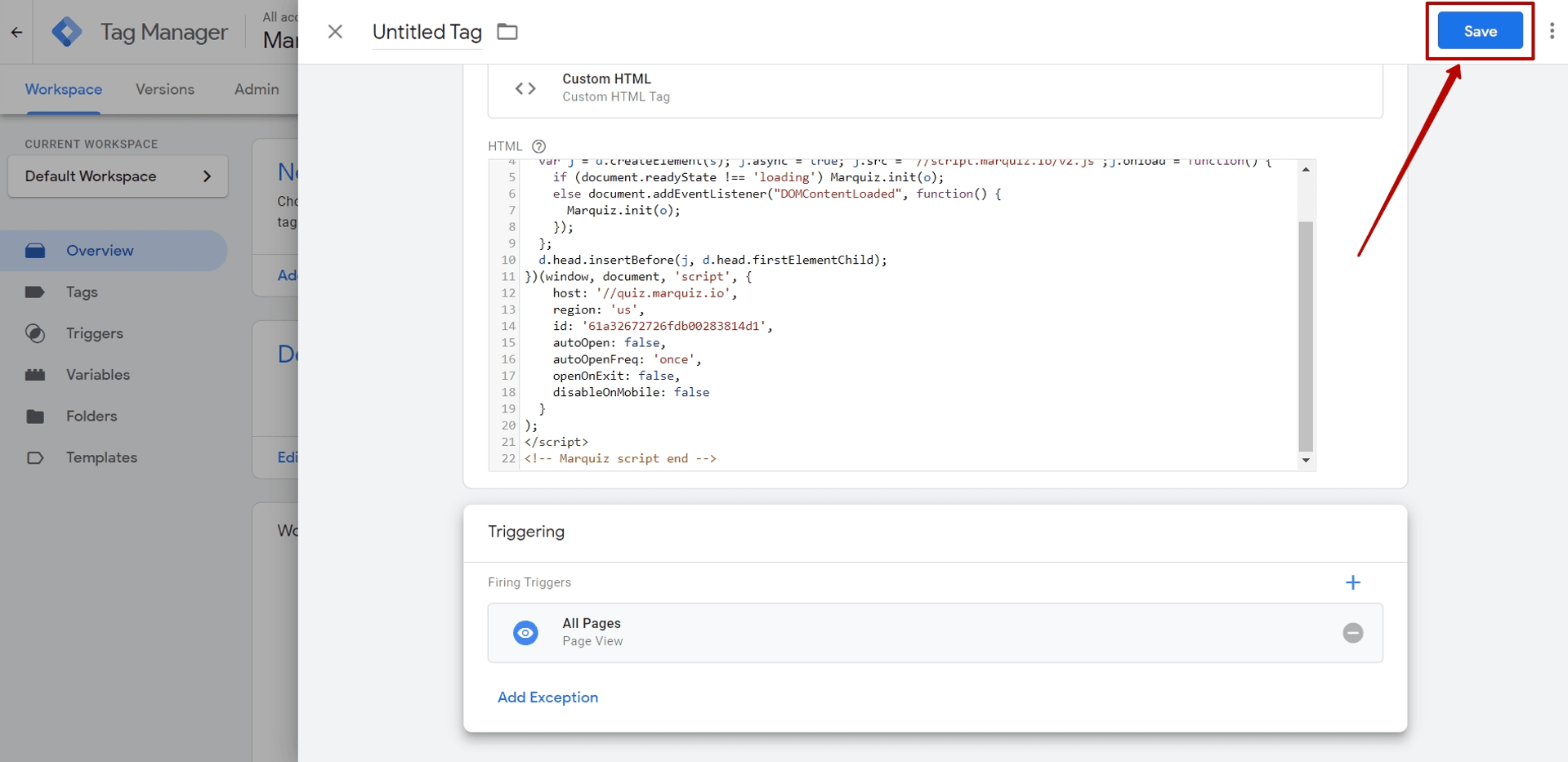The width and height of the screenshot is (1568, 762).
Task: Open the folder icon beside tag name
Action: pyautogui.click(x=507, y=32)
